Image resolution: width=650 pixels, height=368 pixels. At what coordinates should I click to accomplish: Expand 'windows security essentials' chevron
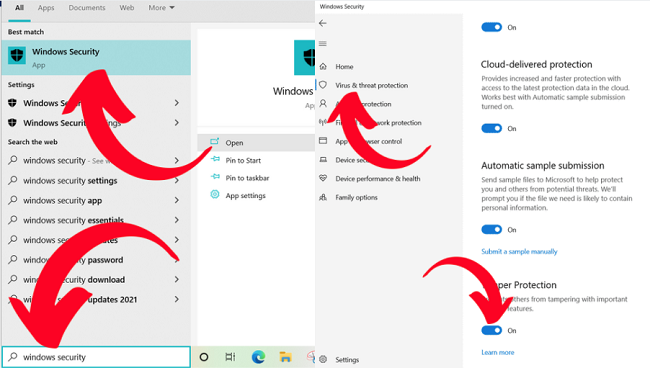coord(177,220)
